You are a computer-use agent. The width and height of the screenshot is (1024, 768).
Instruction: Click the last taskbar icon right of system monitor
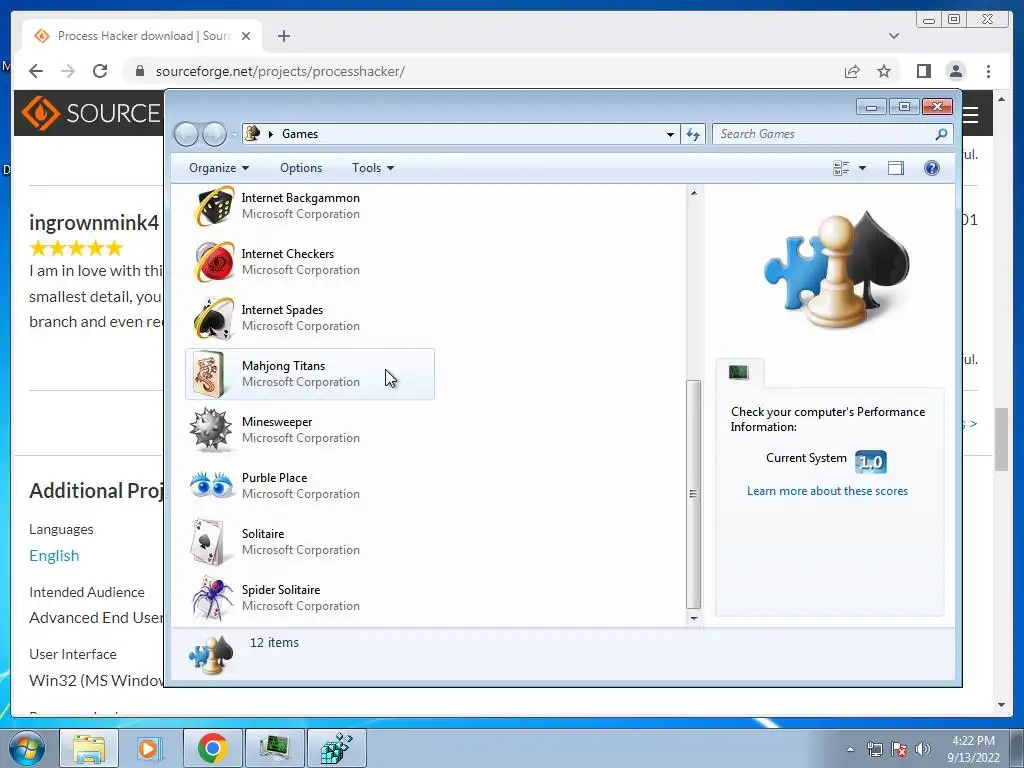pos(337,748)
